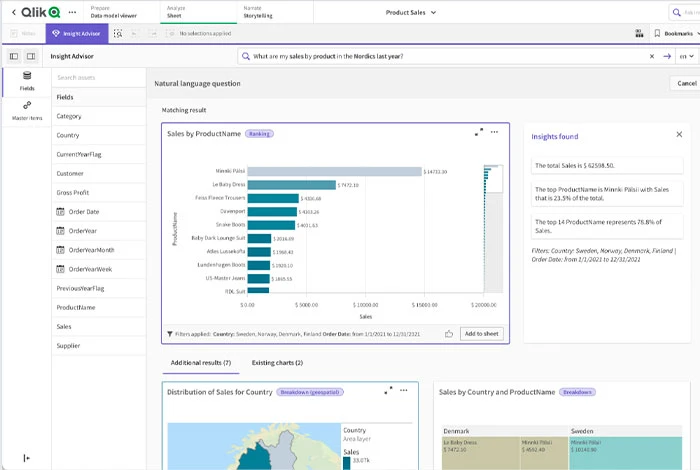Open the smart search selections tool
This screenshot has width=700, height=470.
[118, 33]
